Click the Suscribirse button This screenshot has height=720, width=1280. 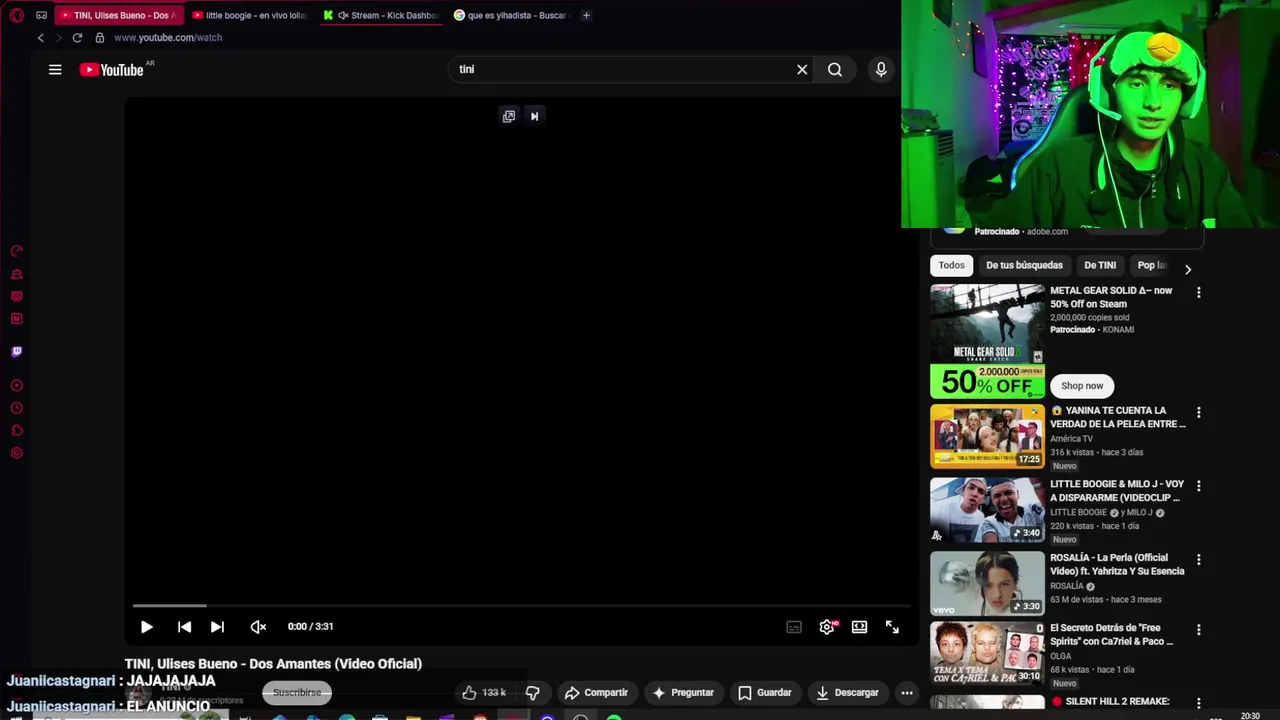pyautogui.click(x=297, y=692)
